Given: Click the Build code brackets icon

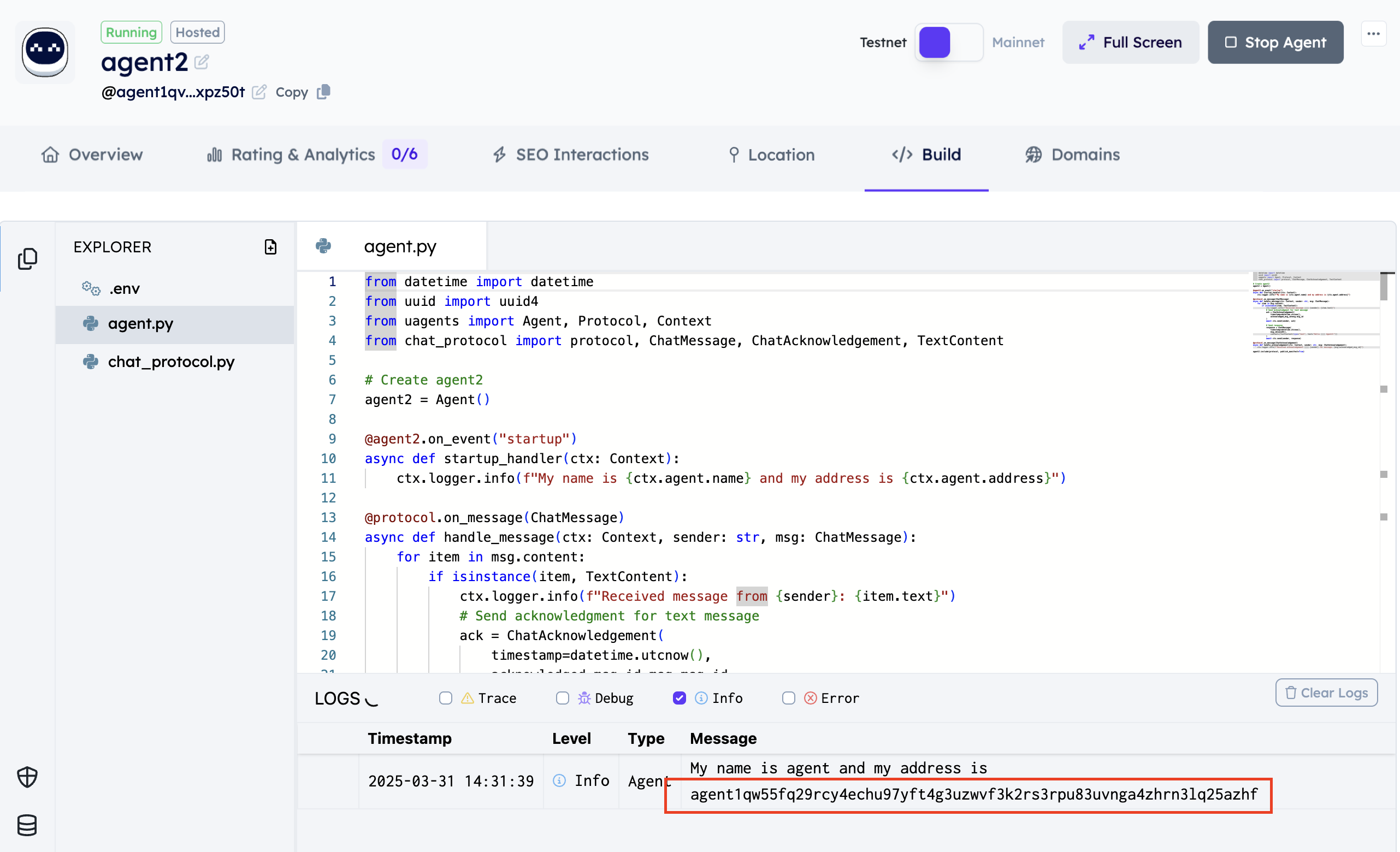Looking at the screenshot, I should (x=902, y=155).
